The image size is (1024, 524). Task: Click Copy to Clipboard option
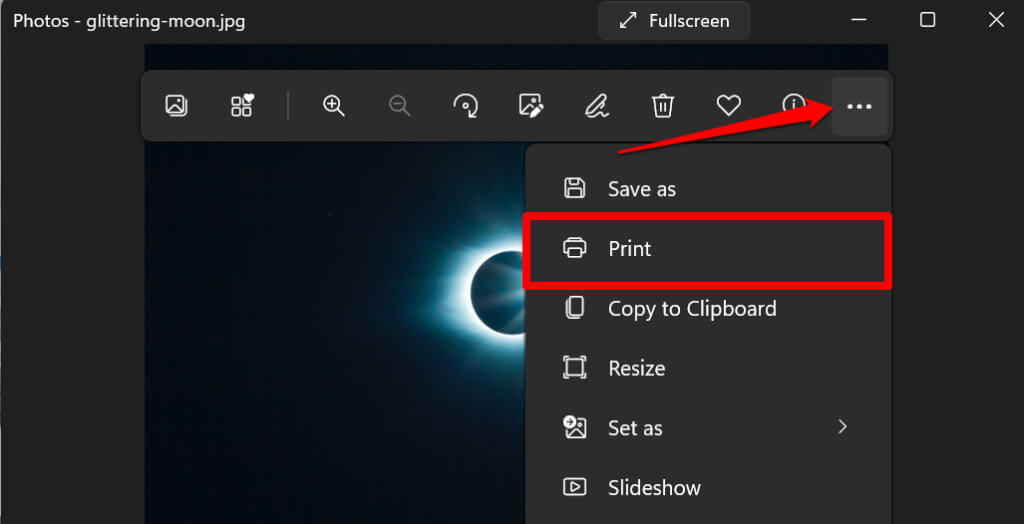click(691, 308)
